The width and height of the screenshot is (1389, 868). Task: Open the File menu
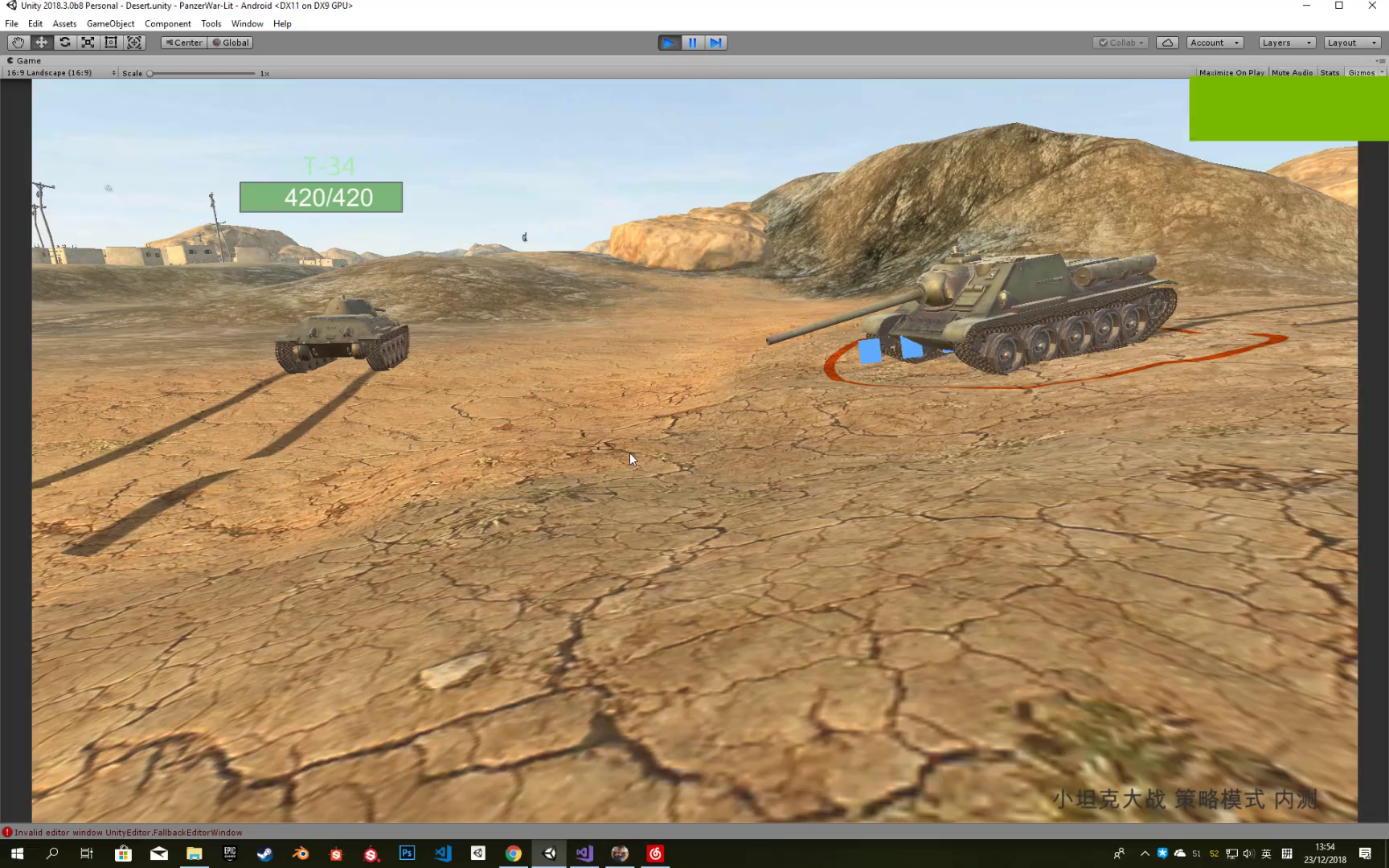(x=11, y=23)
